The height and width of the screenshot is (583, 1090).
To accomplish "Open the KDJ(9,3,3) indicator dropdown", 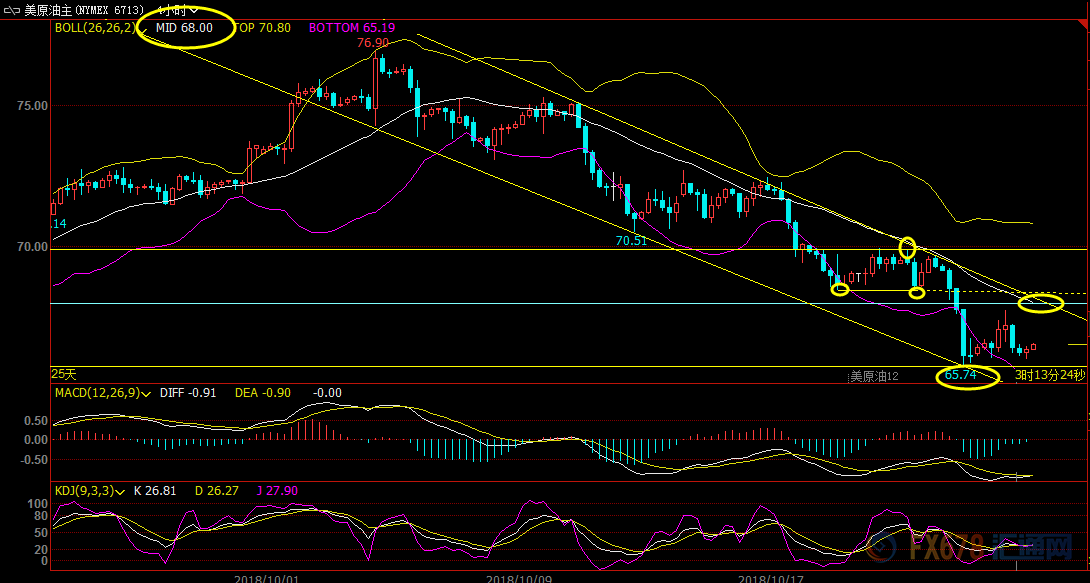I will pyautogui.click(x=118, y=491).
